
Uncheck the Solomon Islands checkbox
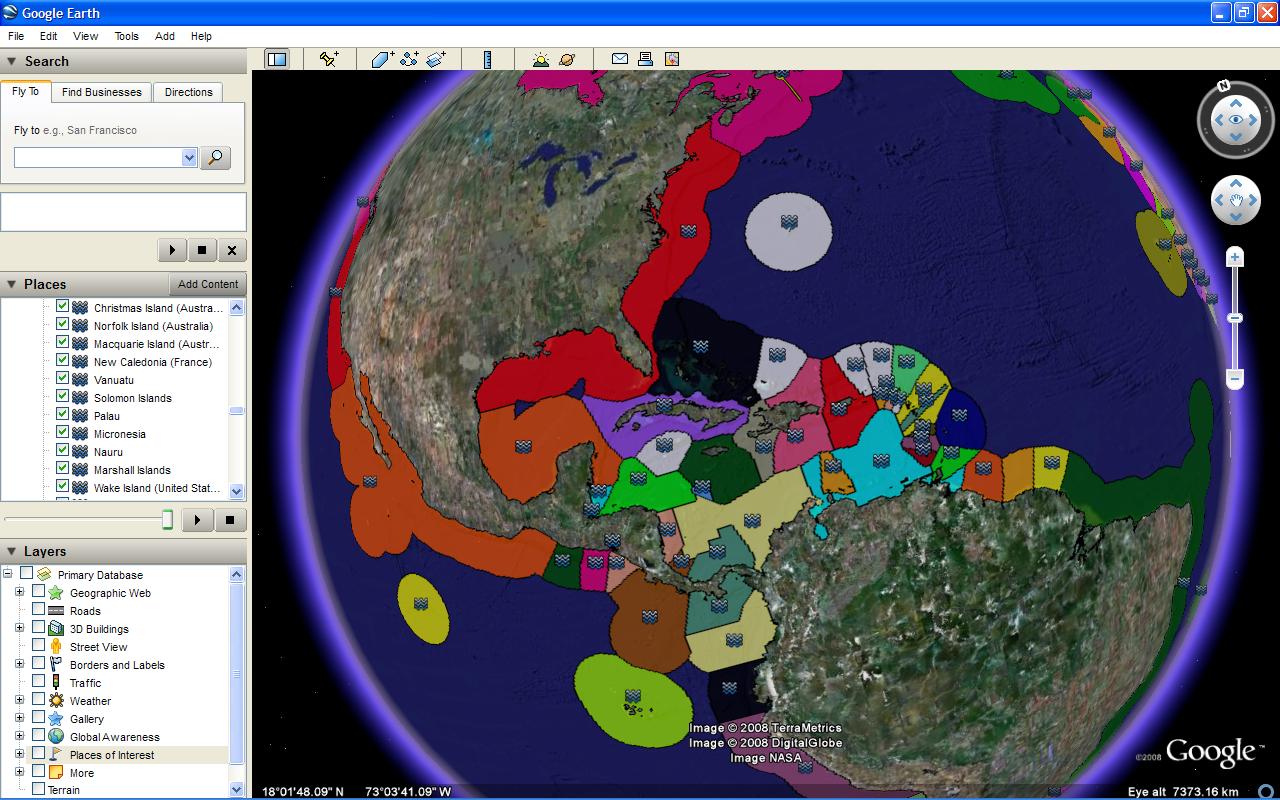tap(62, 398)
